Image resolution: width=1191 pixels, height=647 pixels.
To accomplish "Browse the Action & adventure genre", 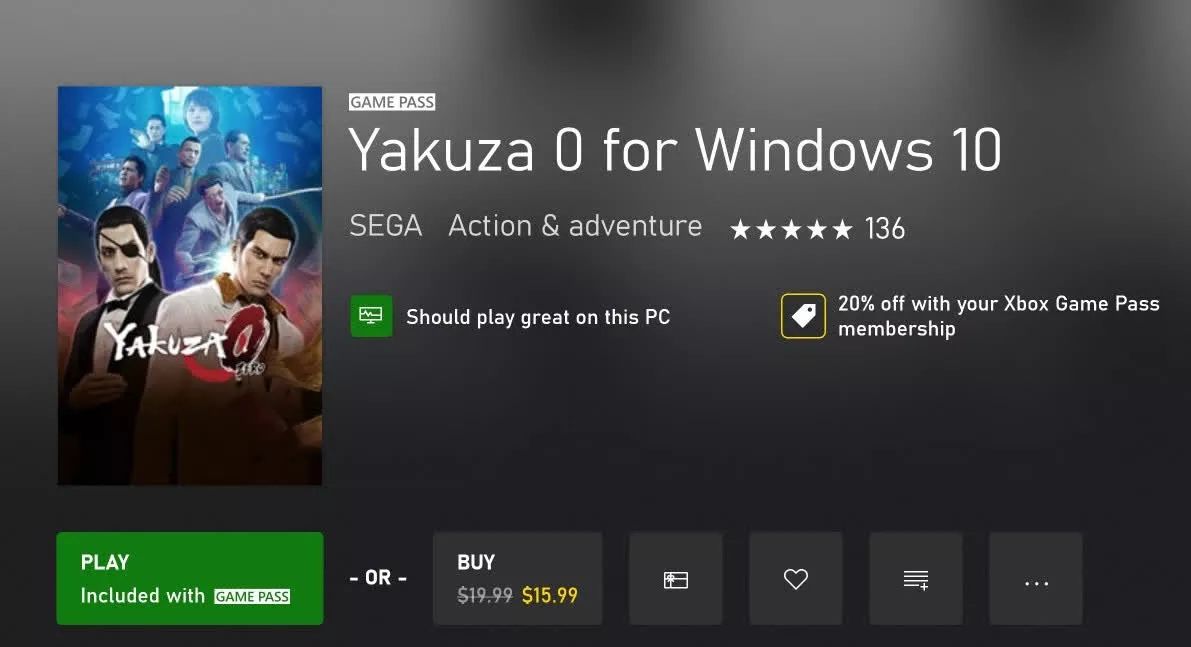I will [x=575, y=227].
